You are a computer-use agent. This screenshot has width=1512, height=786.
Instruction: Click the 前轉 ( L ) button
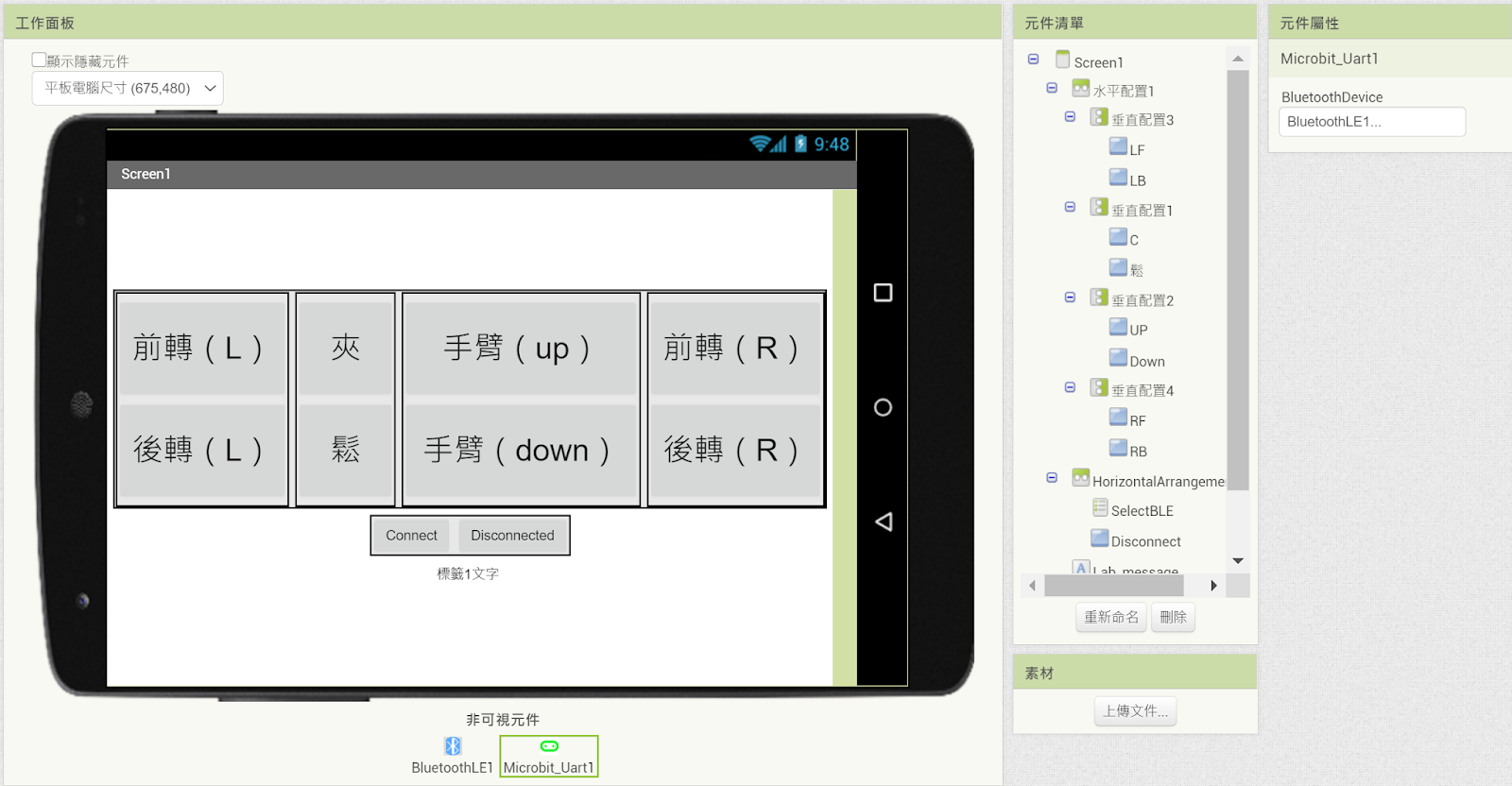(x=201, y=348)
